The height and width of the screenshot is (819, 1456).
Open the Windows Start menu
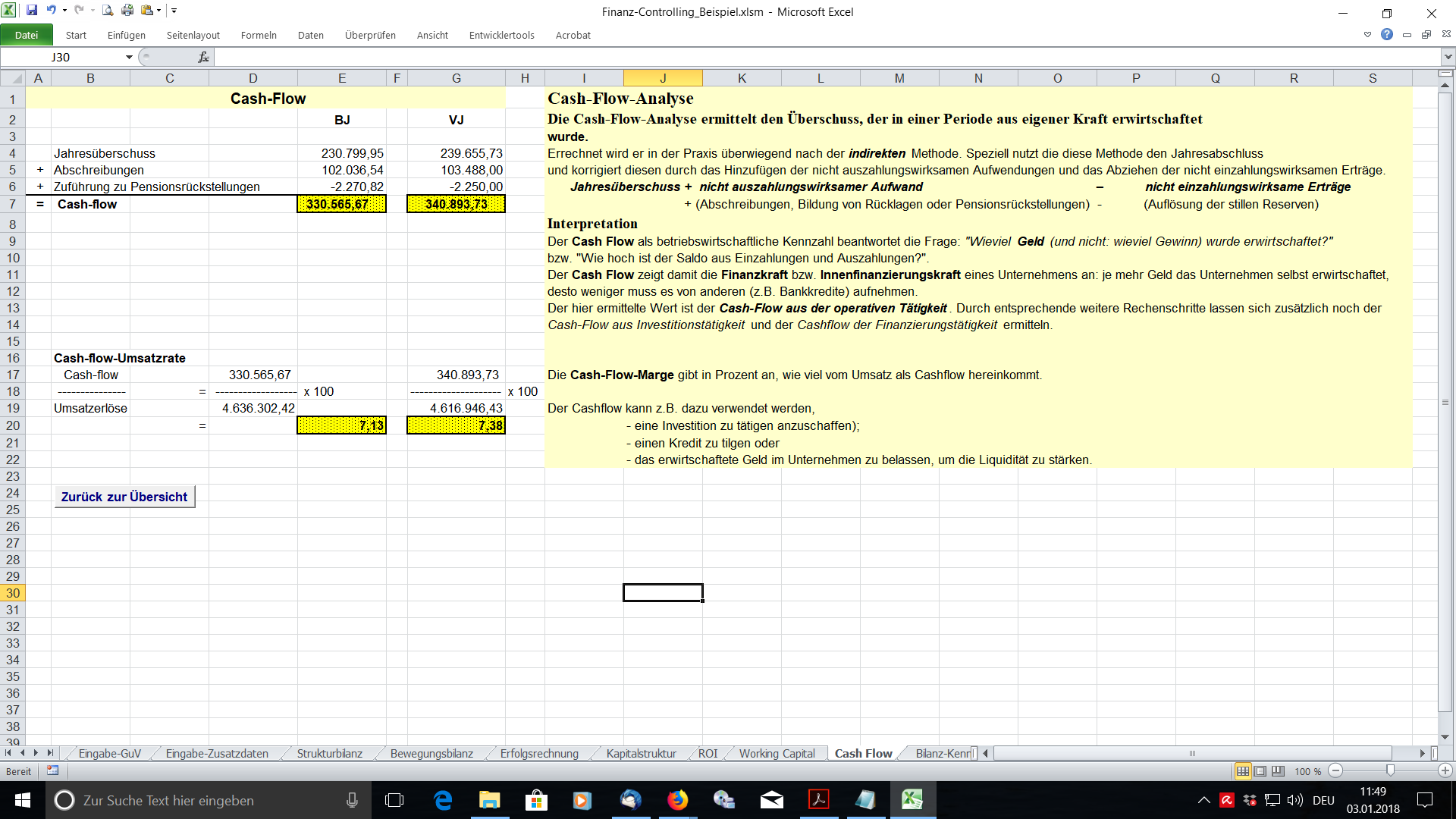(x=23, y=800)
